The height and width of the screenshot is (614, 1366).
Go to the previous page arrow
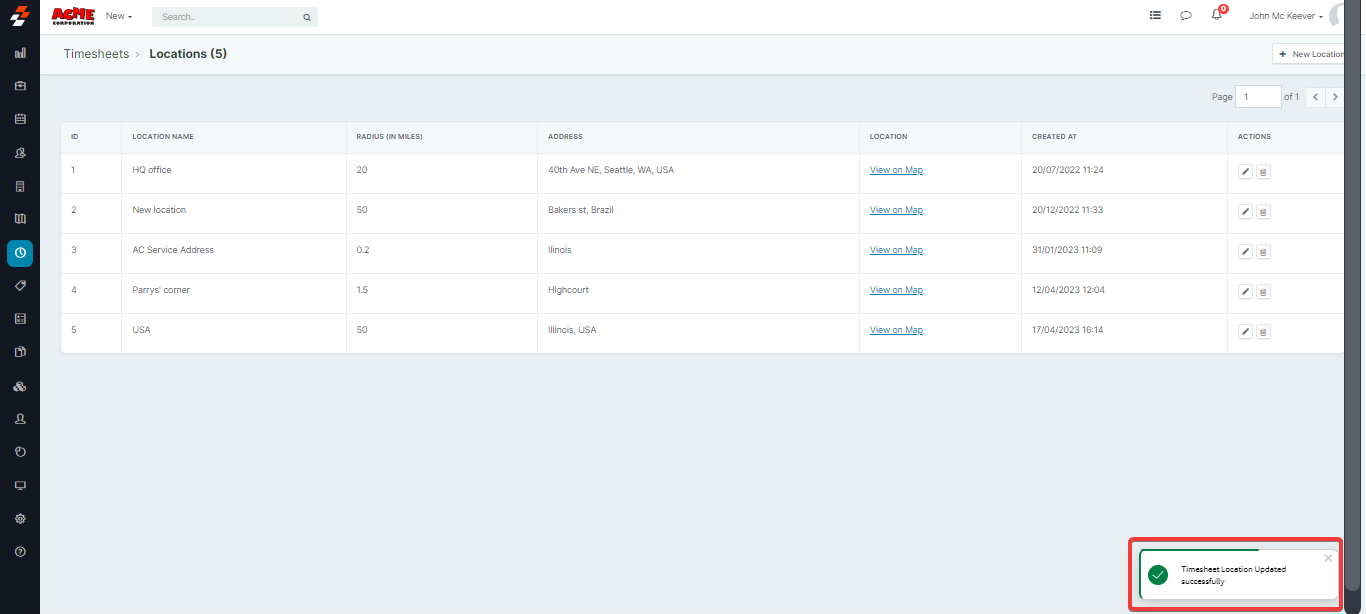pyautogui.click(x=1315, y=97)
